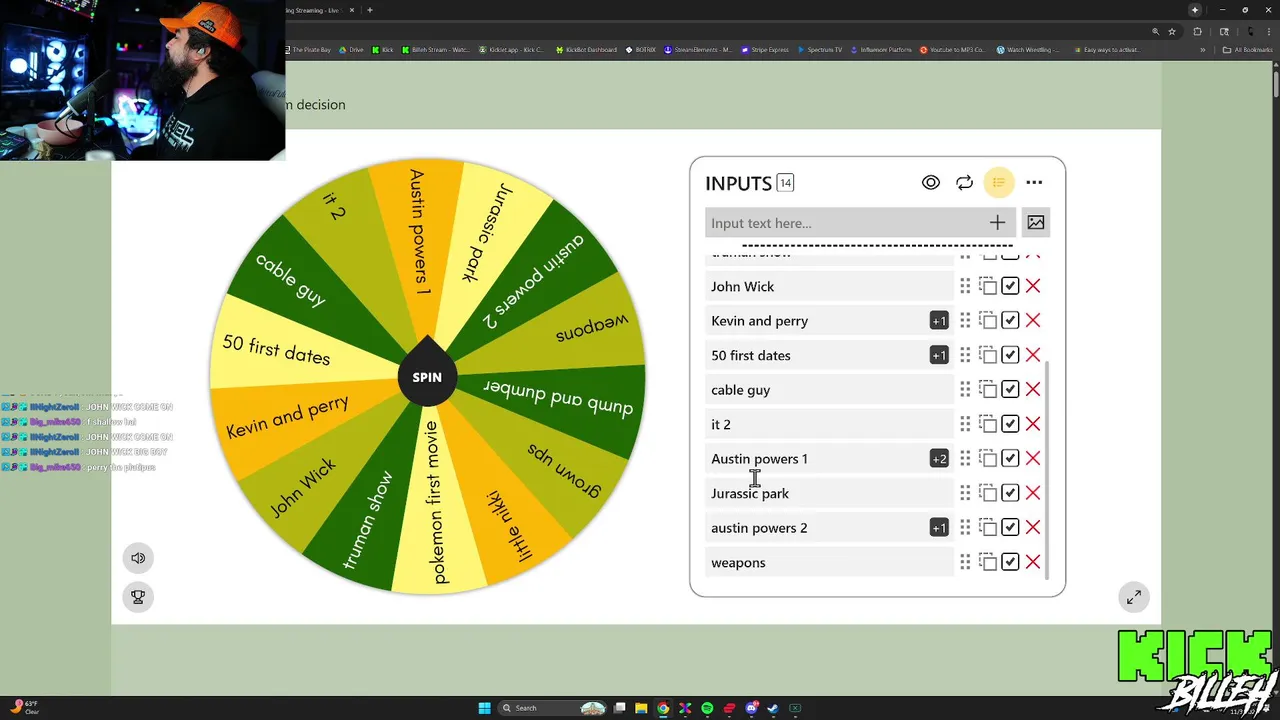Mute the wheel sound via speaker icon
Screen dimensions: 1280x720
pos(138,558)
